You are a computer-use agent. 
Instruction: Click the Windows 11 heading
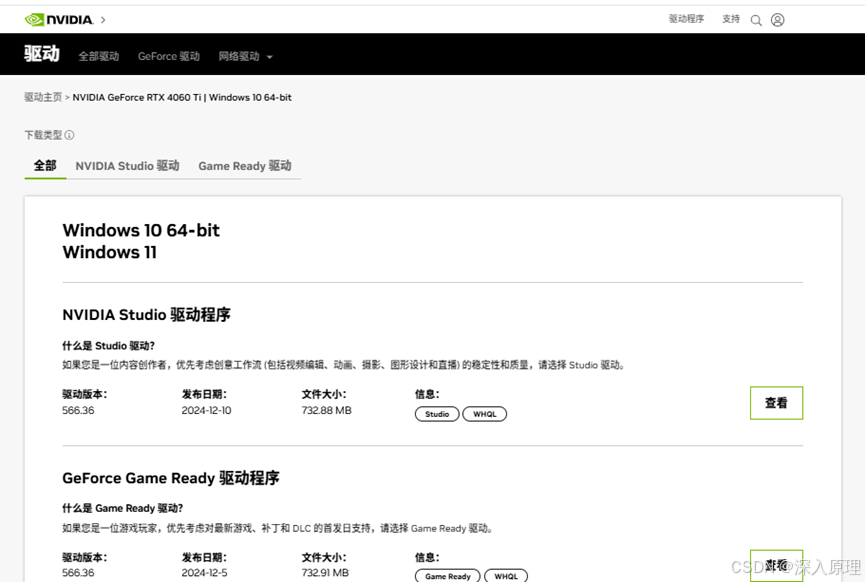click(110, 252)
